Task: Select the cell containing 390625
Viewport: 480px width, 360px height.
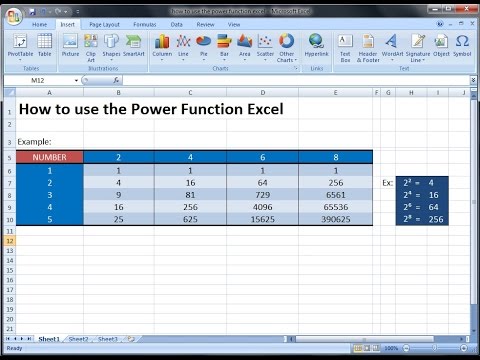Action: (x=336, y=219)
